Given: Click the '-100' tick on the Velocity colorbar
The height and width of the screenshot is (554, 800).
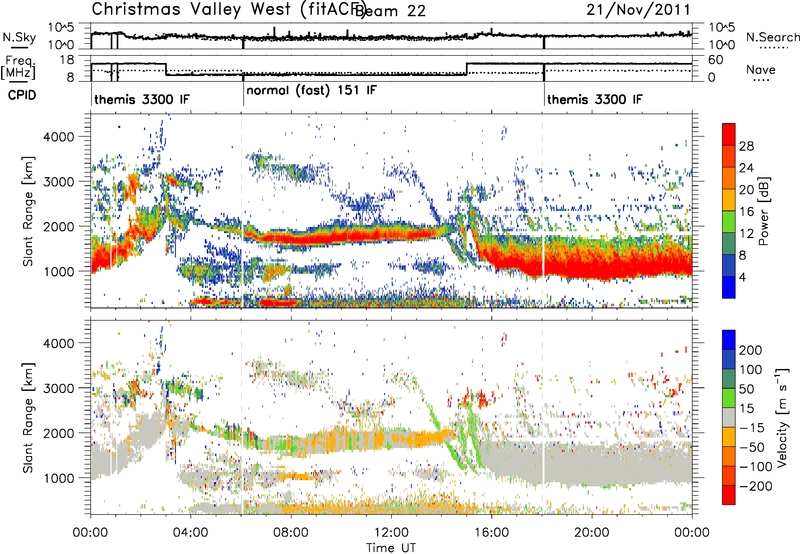Looking at the screenshot, I should [x=756, y=466].
